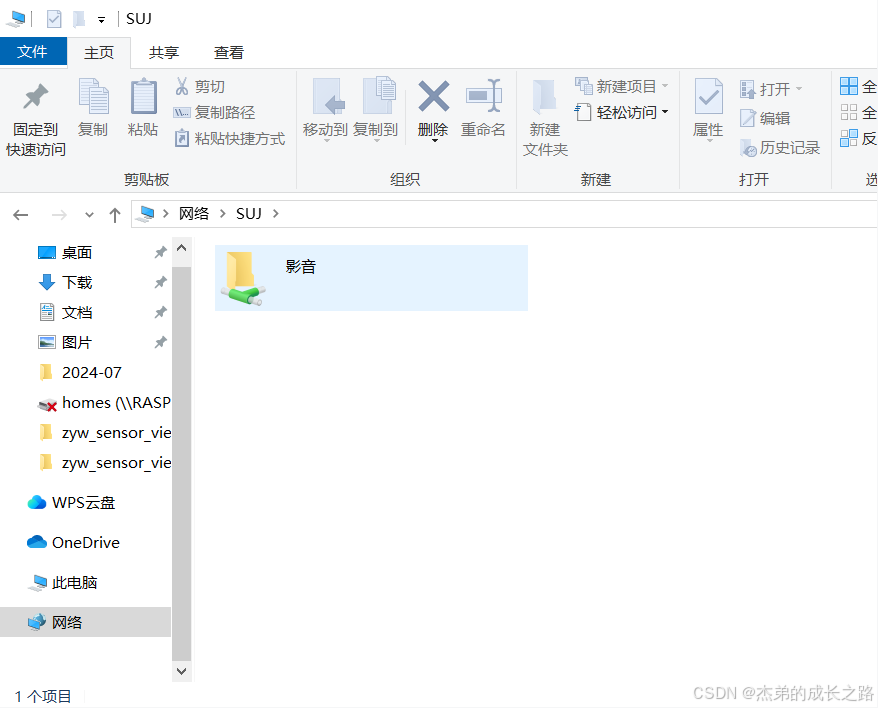Unpin 文档 using its pin icon
The image size is (878, 708).
coord(161,313)
